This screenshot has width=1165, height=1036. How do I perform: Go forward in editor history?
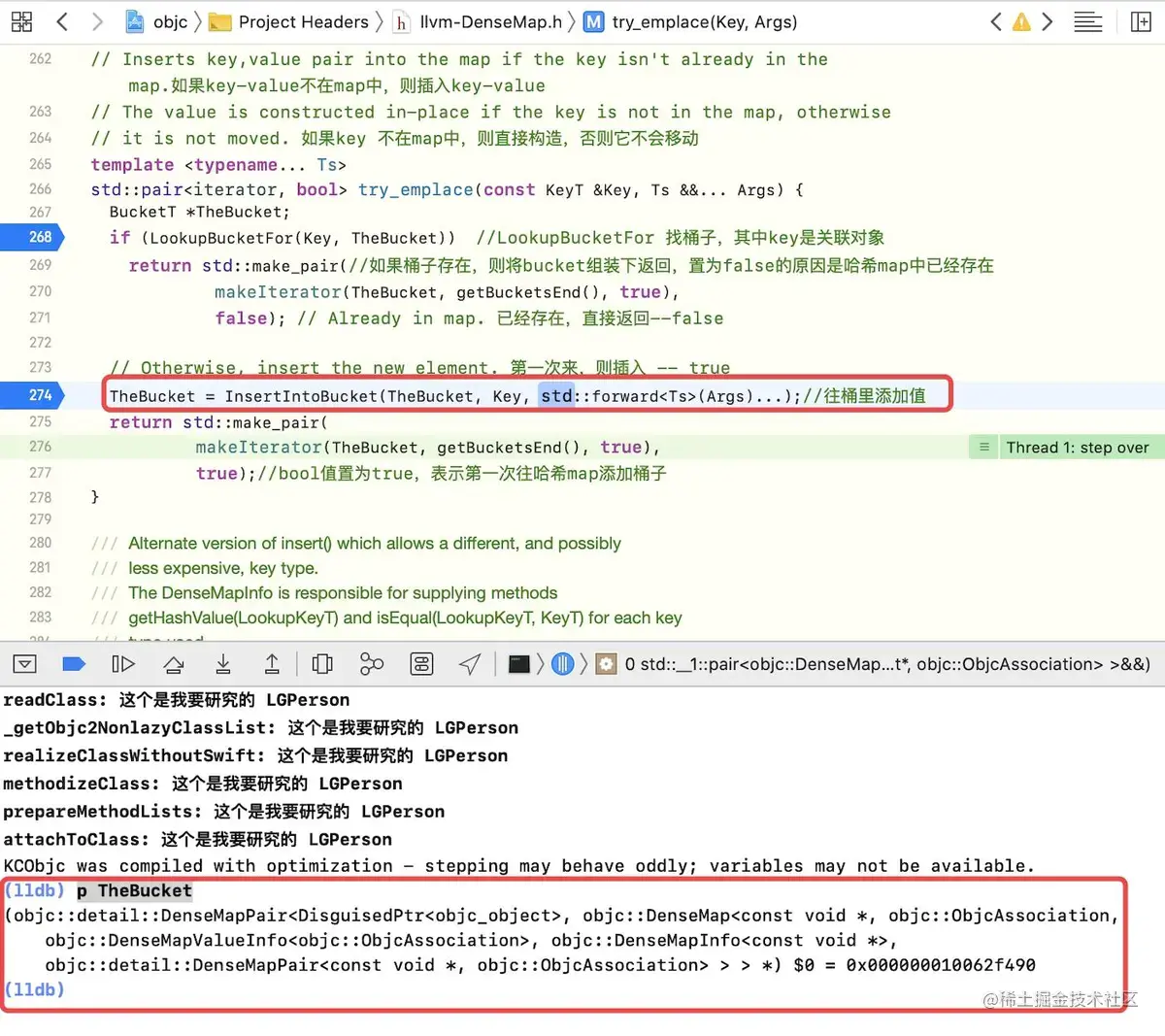click(x=97, y=21)
